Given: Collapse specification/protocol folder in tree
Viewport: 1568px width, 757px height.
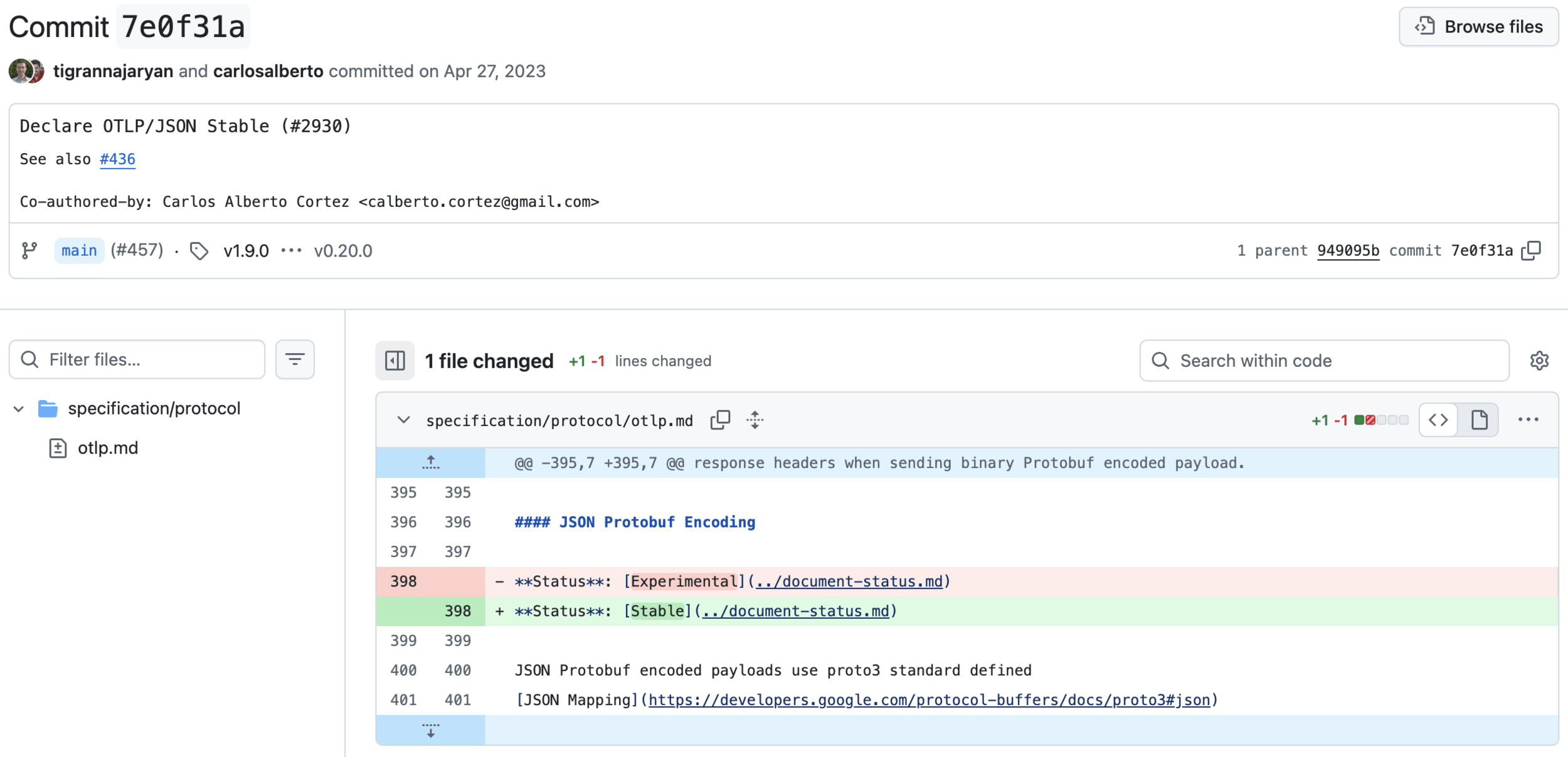Looking at the screenshot, I should (19, 409).
